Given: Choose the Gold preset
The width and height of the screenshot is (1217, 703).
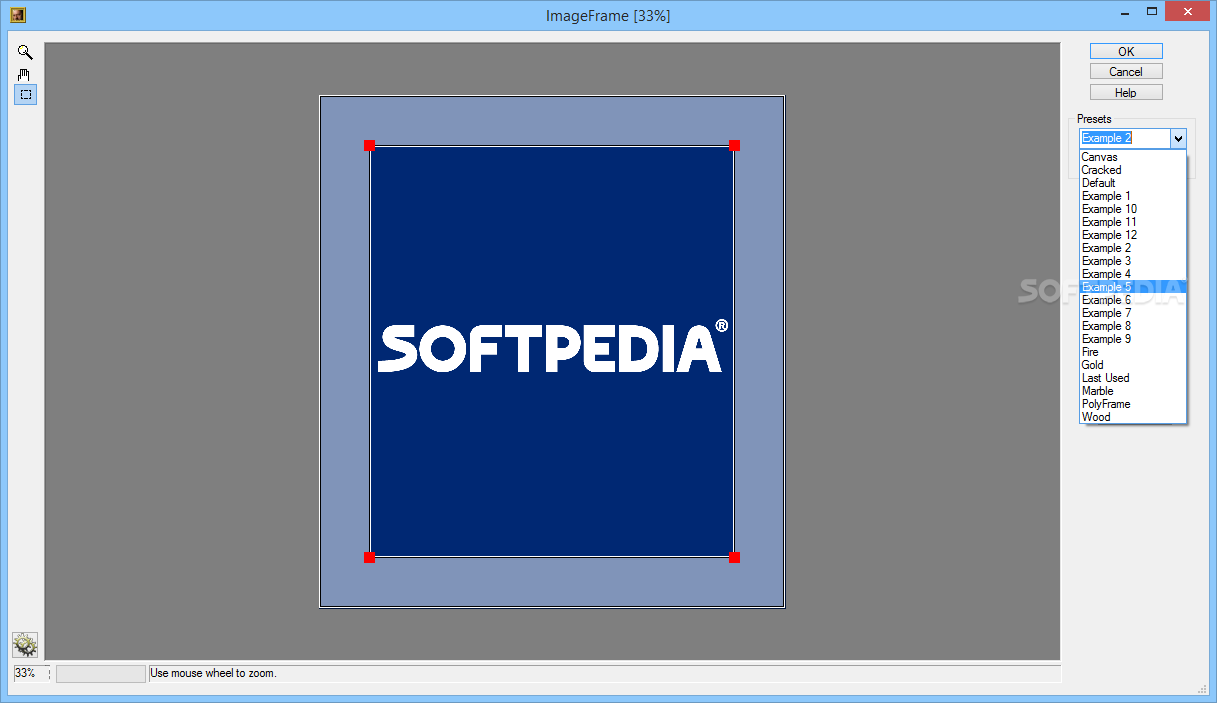Looking at the screenshot, I should [1133, 365].
